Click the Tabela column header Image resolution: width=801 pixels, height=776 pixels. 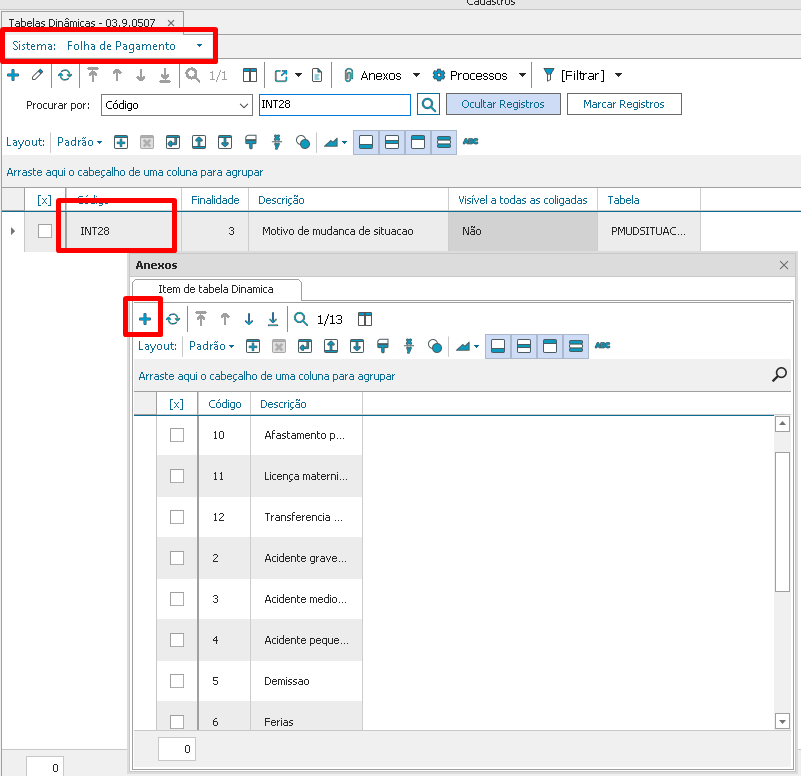(x=649, y=200)
